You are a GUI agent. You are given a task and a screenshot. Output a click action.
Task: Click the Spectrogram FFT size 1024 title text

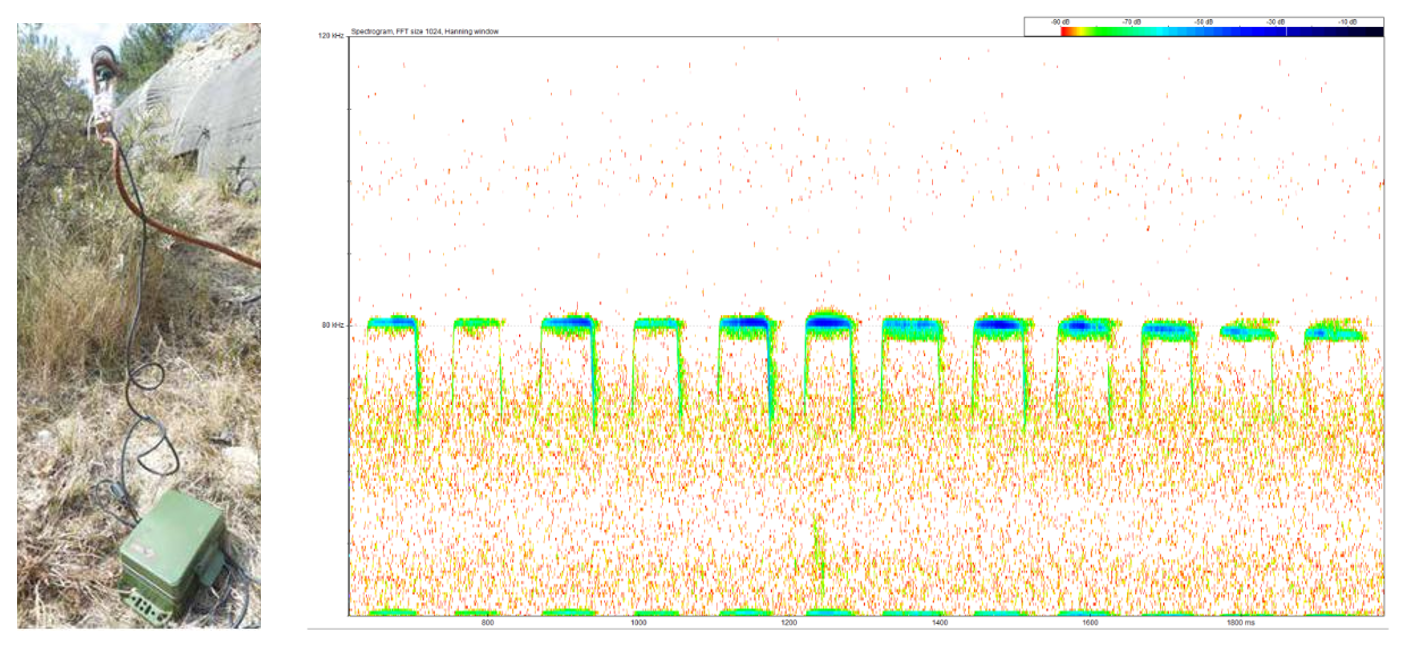point(425,31)
